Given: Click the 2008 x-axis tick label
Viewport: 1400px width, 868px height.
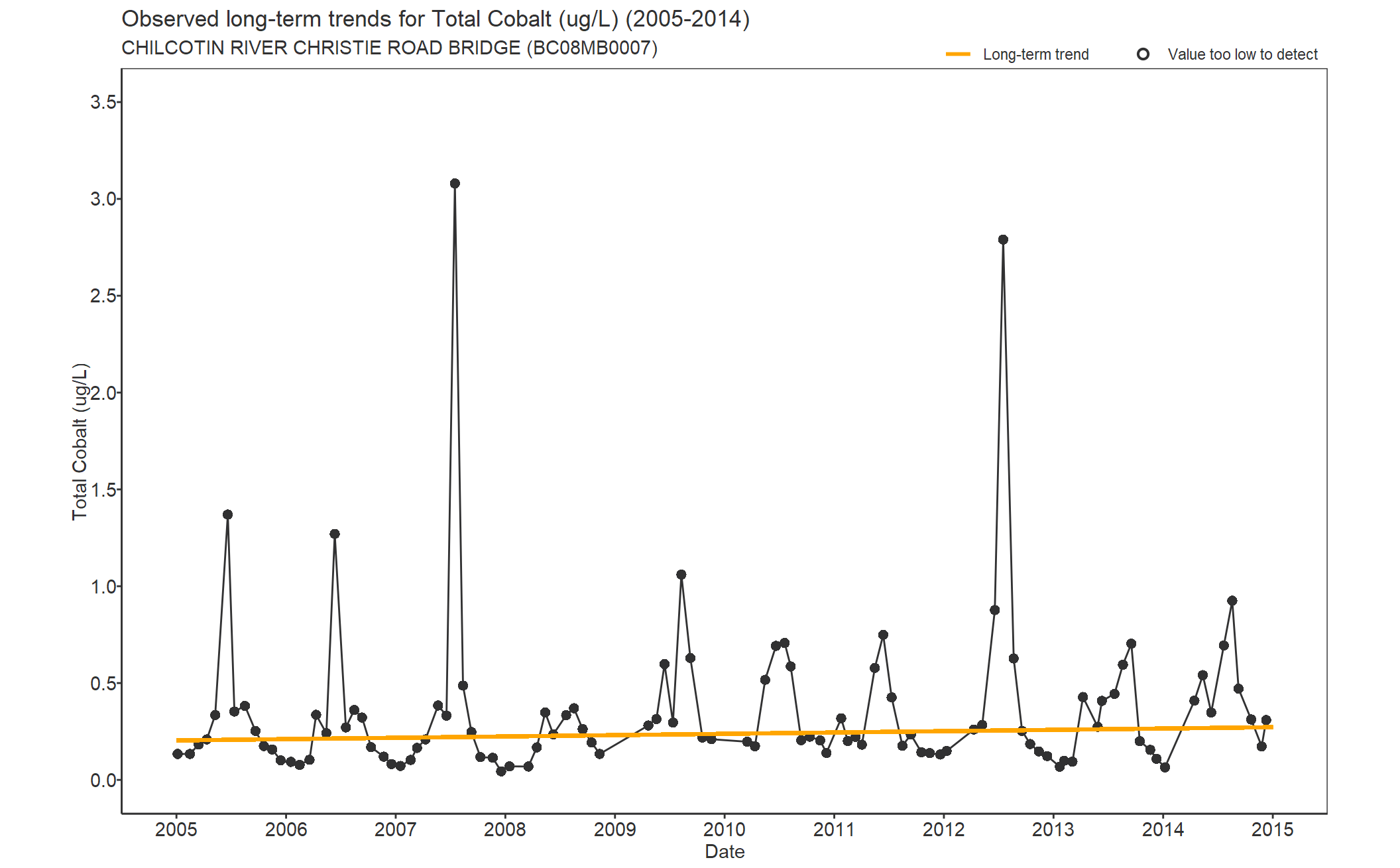Looking at the screenshot, I should coord(505,830).
